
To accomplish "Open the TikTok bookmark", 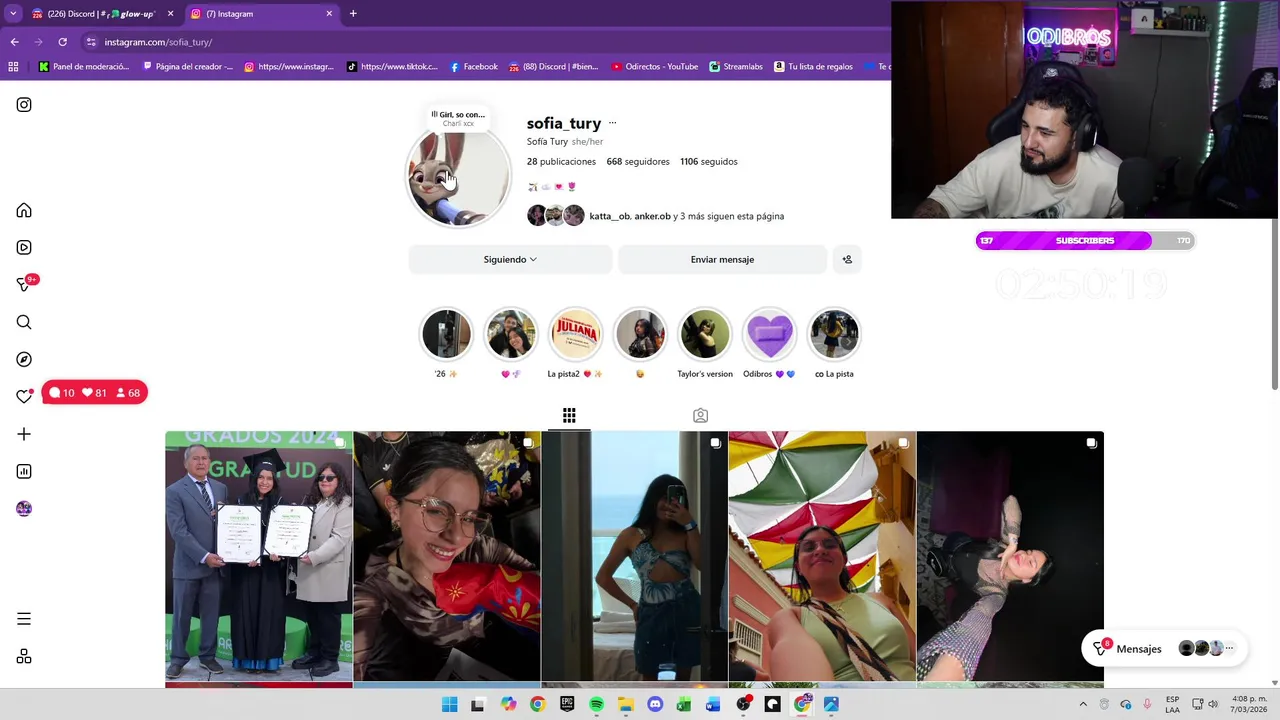I will coord(392,67).
